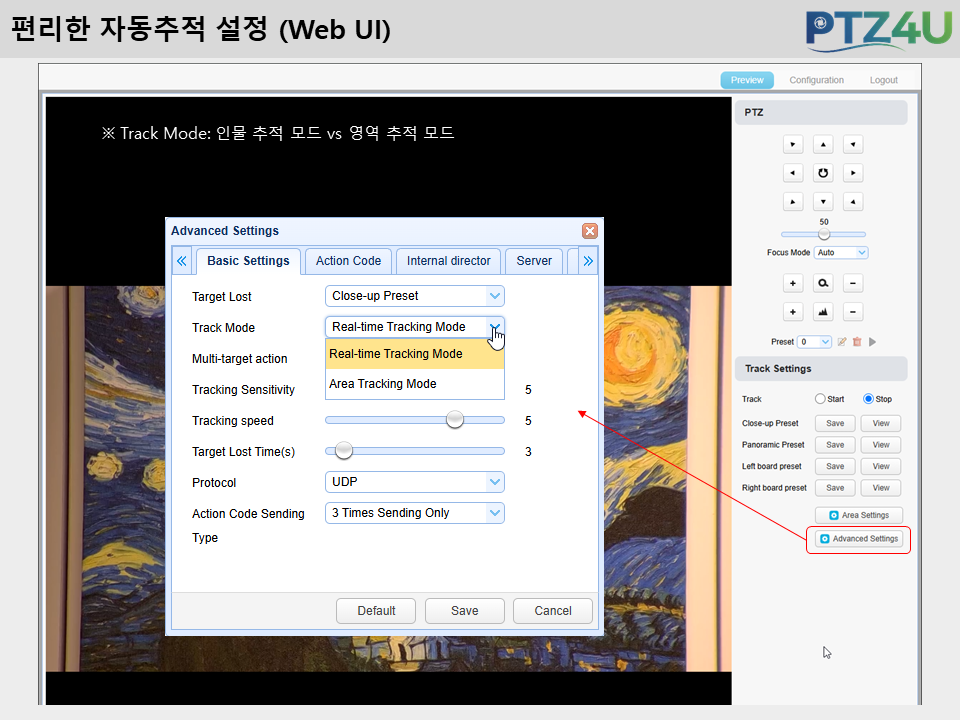Click the Save button in dialog
This screenshot has height=720, width=960.
click(x=465, y=610)
